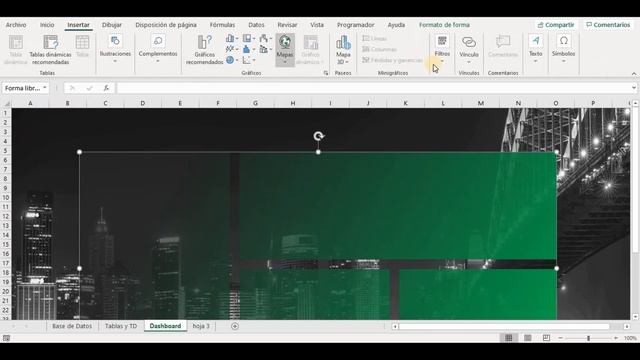Click the 100% zoom level
Viewport: 640px width, 360px height.
(630, 338)
